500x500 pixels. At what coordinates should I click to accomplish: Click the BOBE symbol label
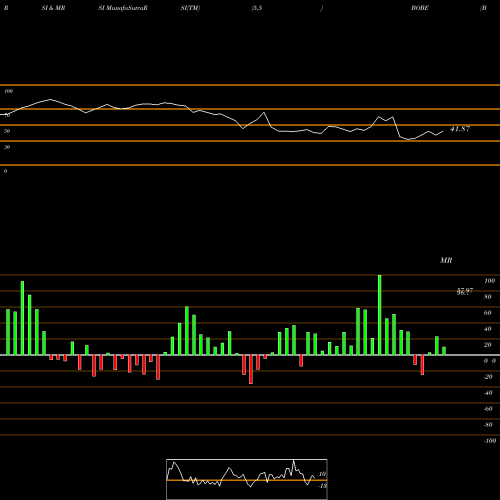420,8
